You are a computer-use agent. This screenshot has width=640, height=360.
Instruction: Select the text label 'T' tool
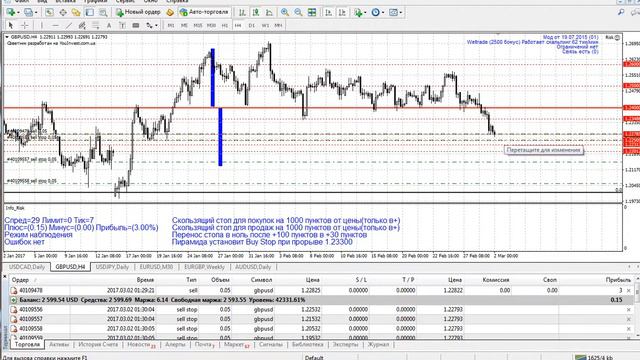point(122,25)
